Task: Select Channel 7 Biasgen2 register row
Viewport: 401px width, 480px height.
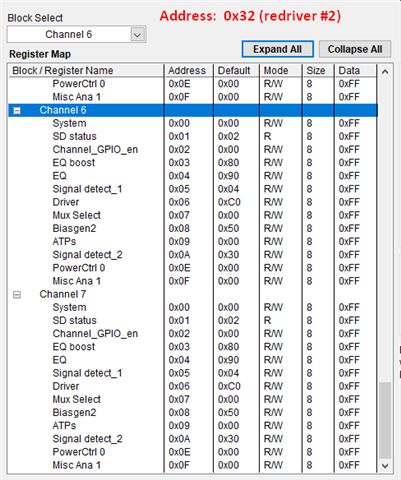Action: pos(193,413)
